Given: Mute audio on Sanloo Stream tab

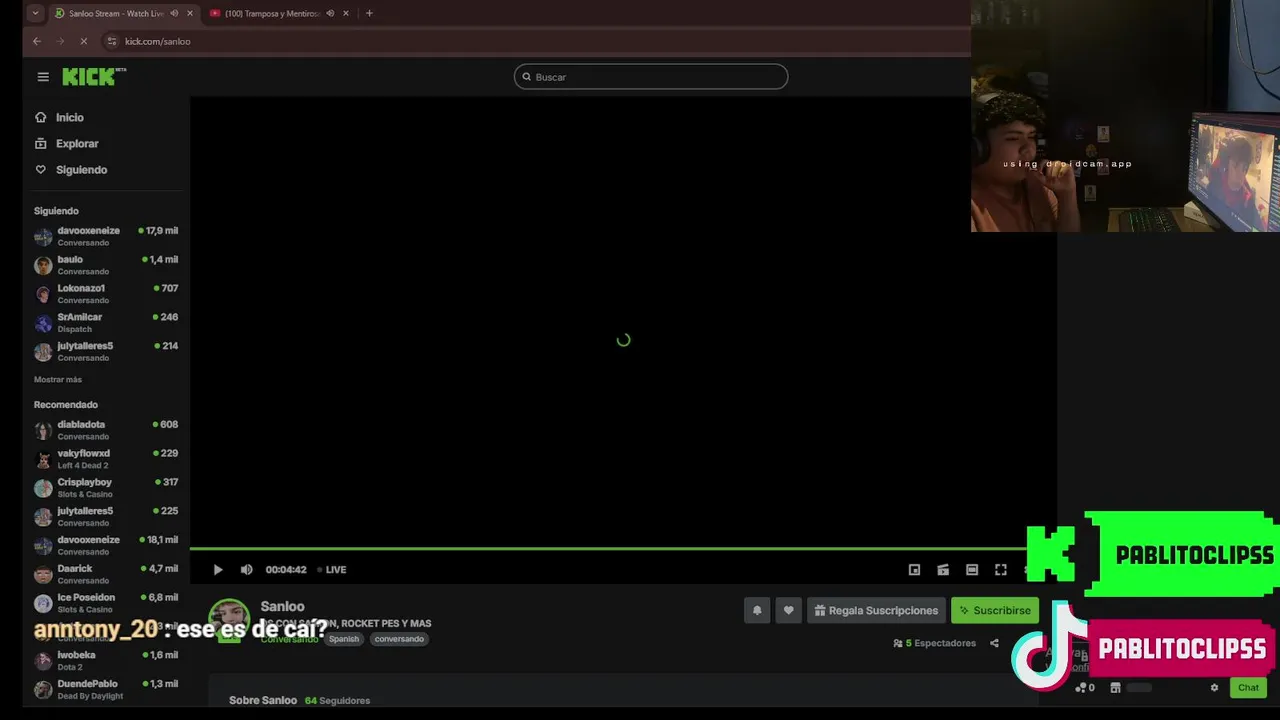Looking at the screenshot, I should click(x=174, y=14).
